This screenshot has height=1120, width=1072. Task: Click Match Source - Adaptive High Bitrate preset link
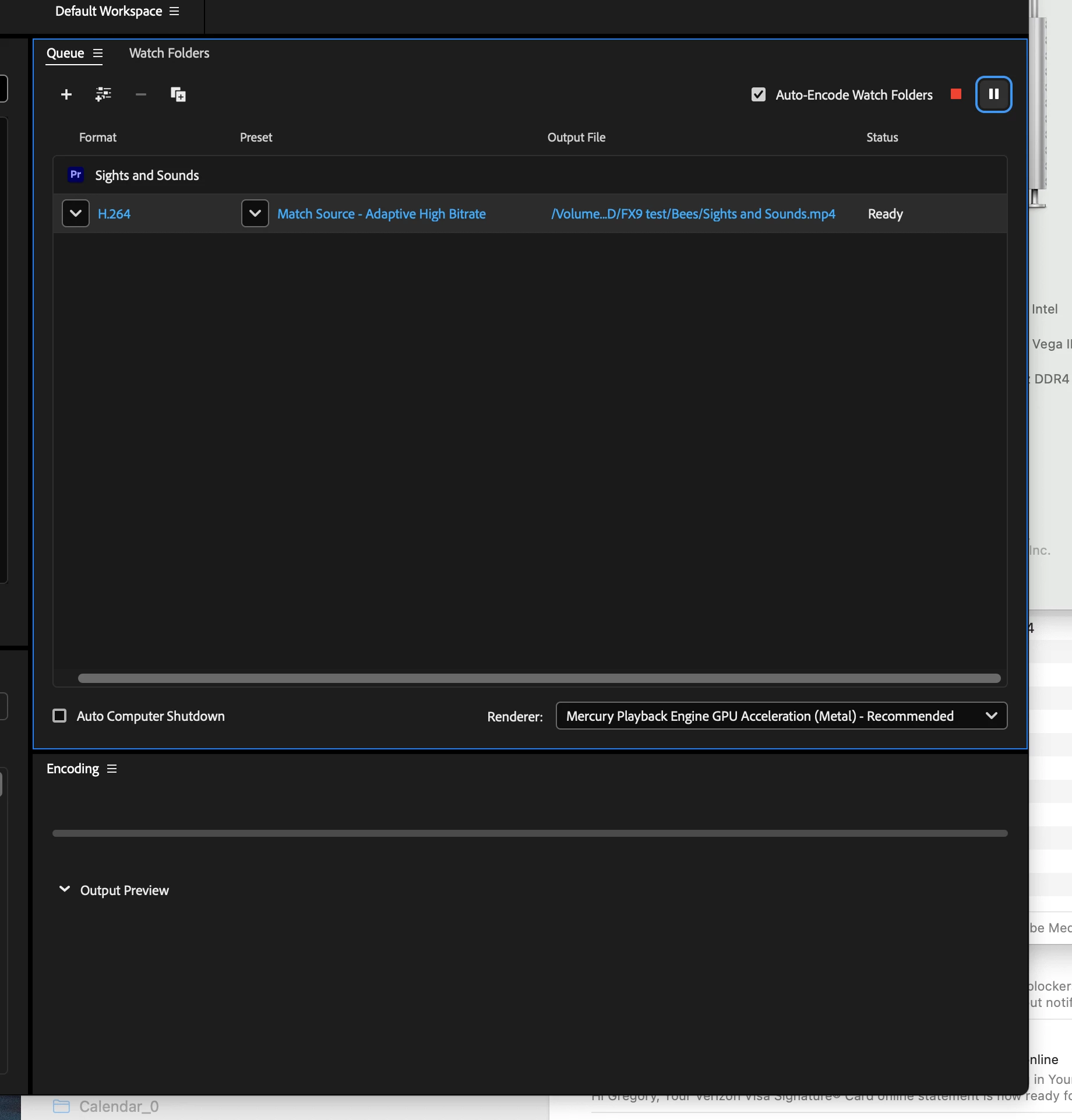pyautogui.click(x=382, y=214)
